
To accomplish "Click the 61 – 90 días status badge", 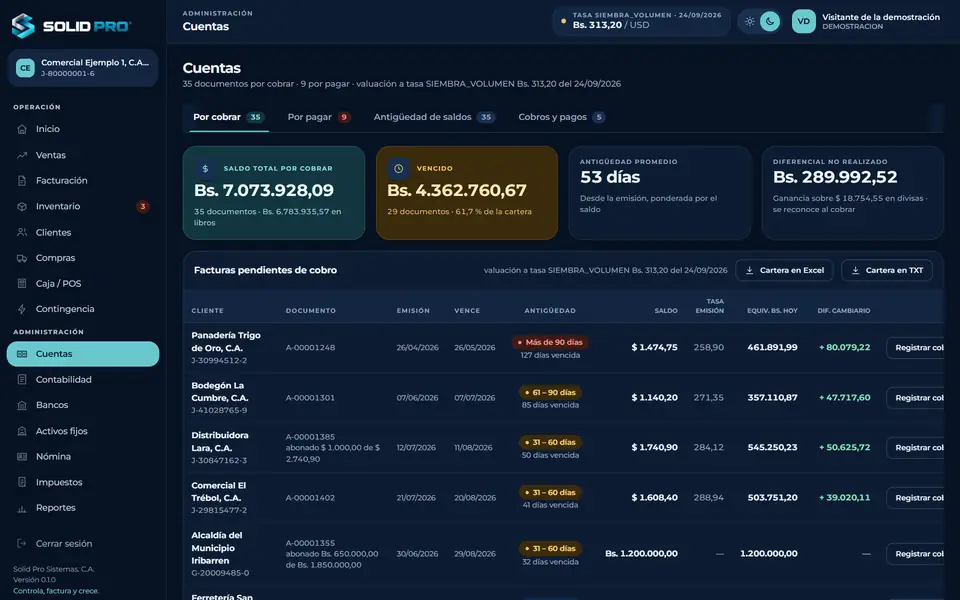I will 550,392.
